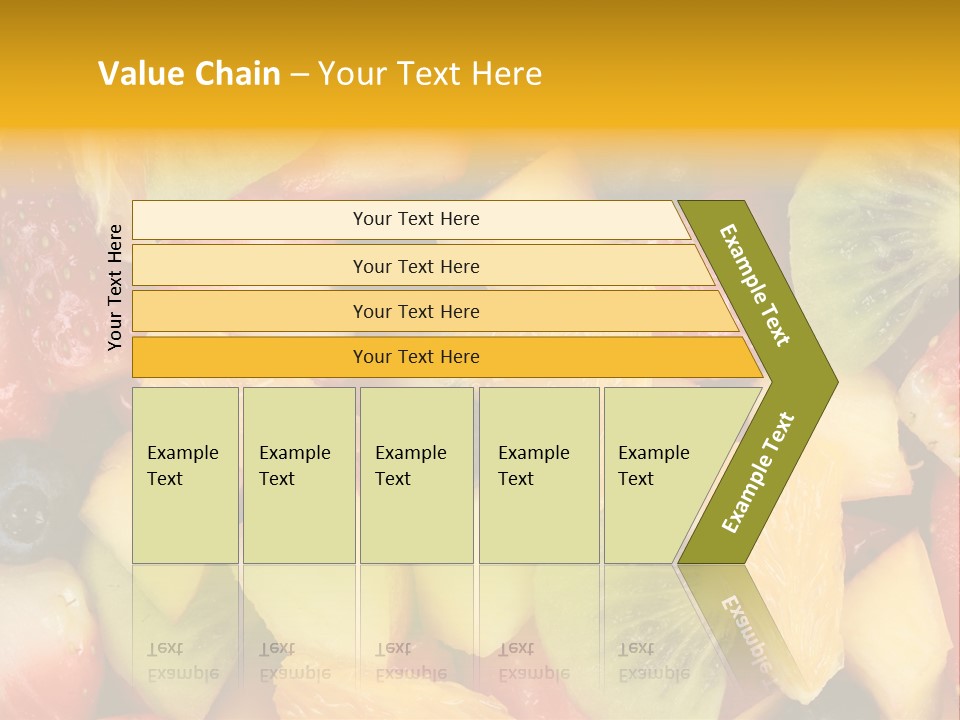Select the first 'Example Text' green box
The image size is (960, 720).
(x=186, y=475)
